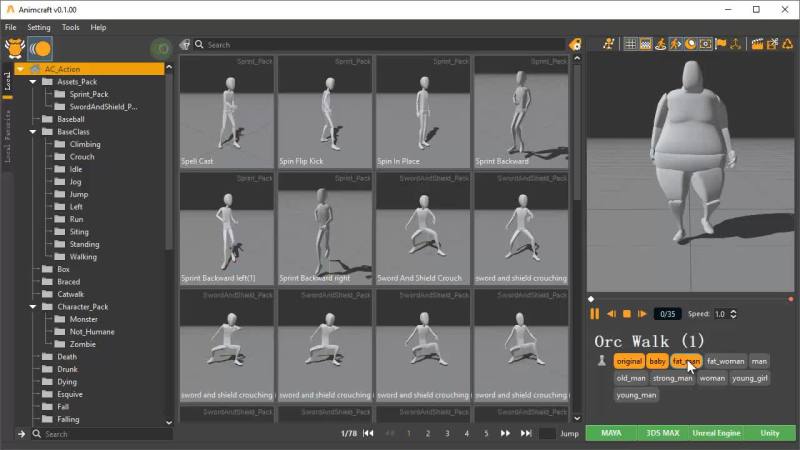
Task: Step to previous animation frame
Action: point(611,314)
